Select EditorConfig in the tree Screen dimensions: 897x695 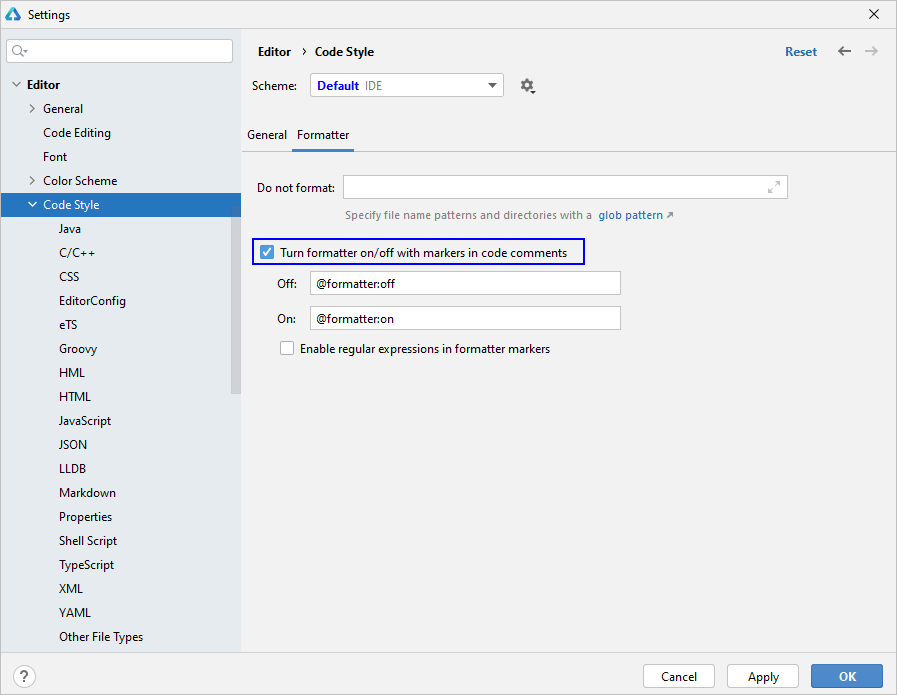tap(92, 301)
